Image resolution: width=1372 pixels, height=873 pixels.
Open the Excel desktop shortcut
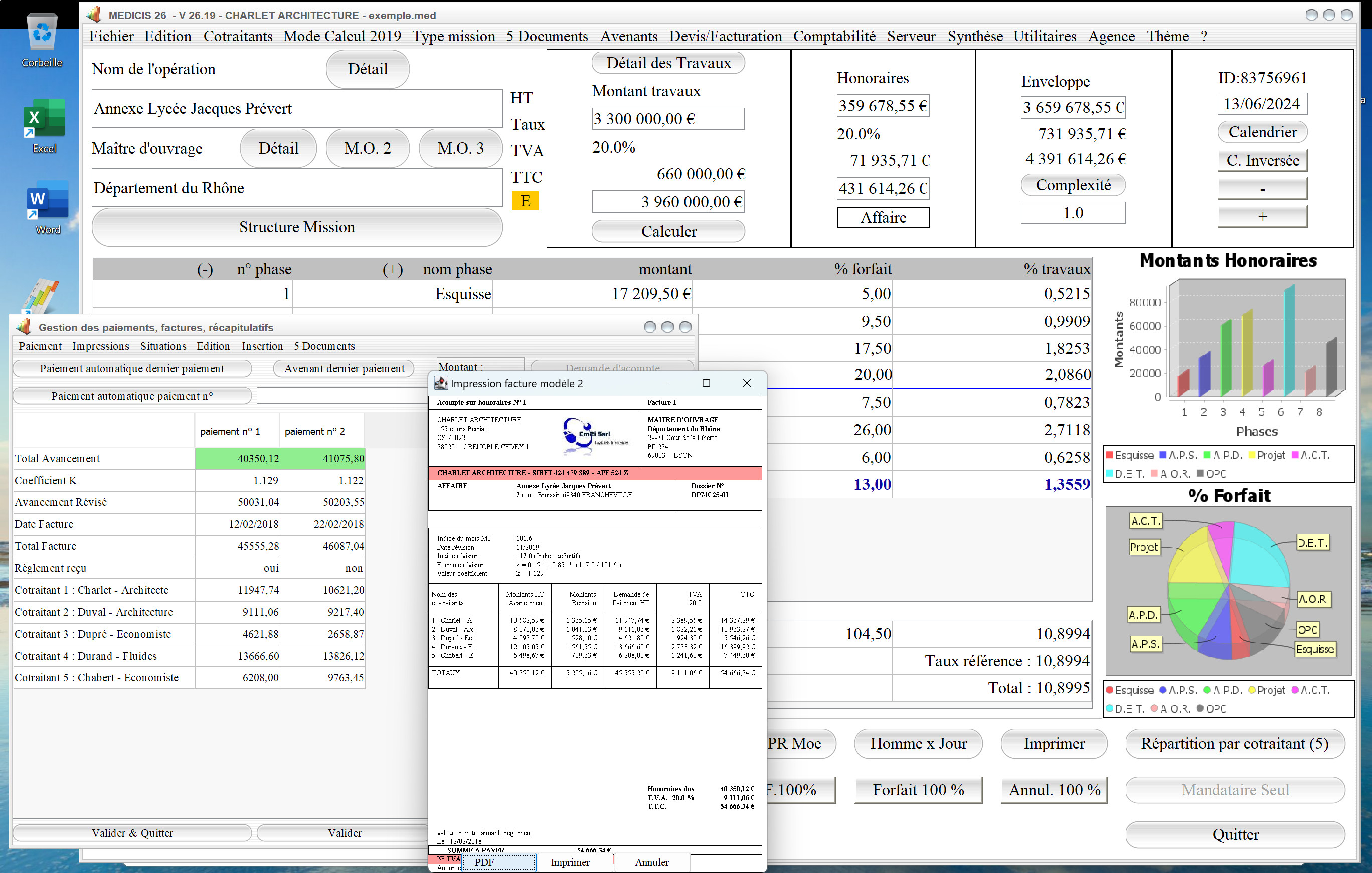(x=44, y=125)
